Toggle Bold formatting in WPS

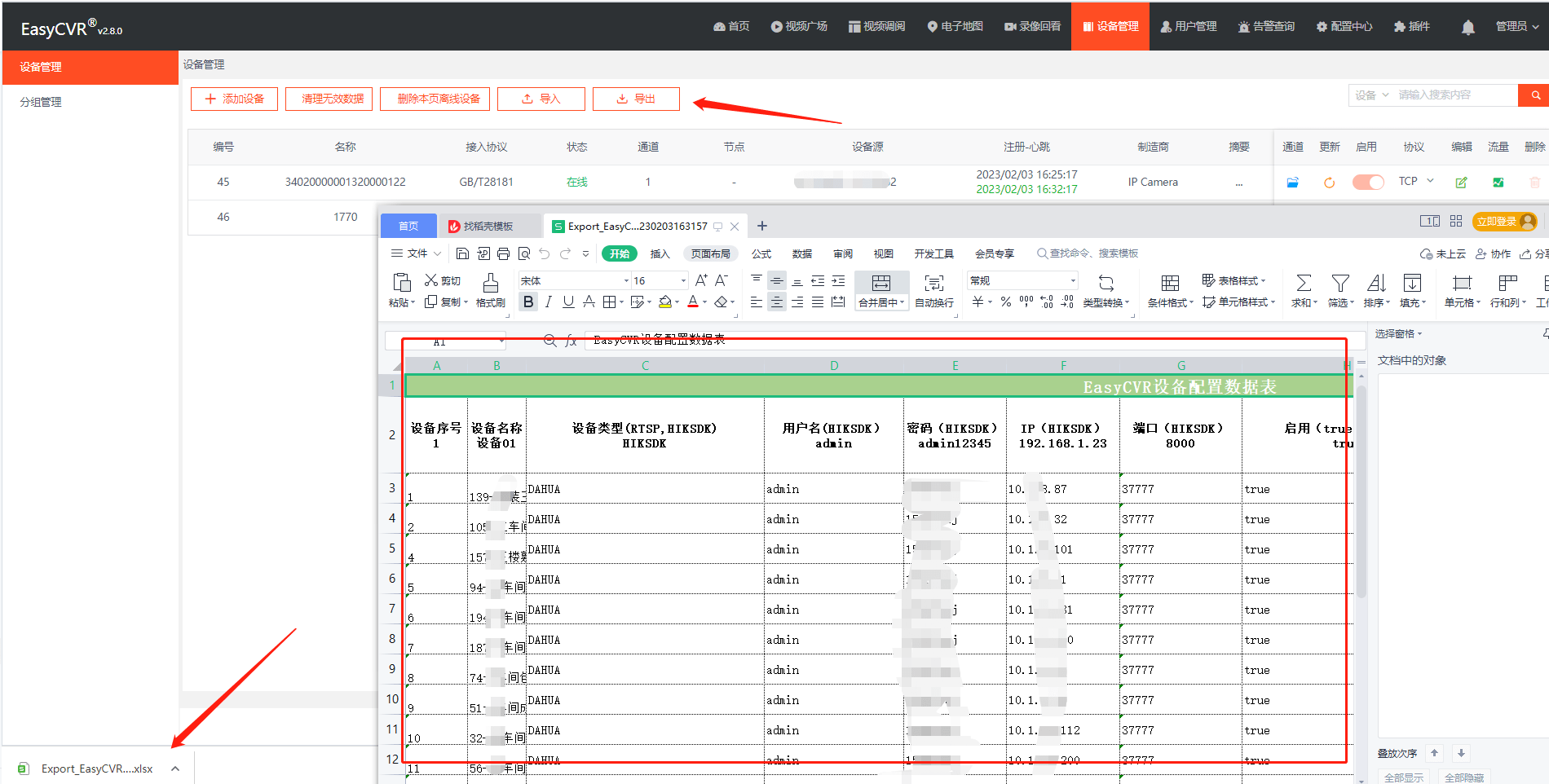pyautogui.click(x=528, y=302)
